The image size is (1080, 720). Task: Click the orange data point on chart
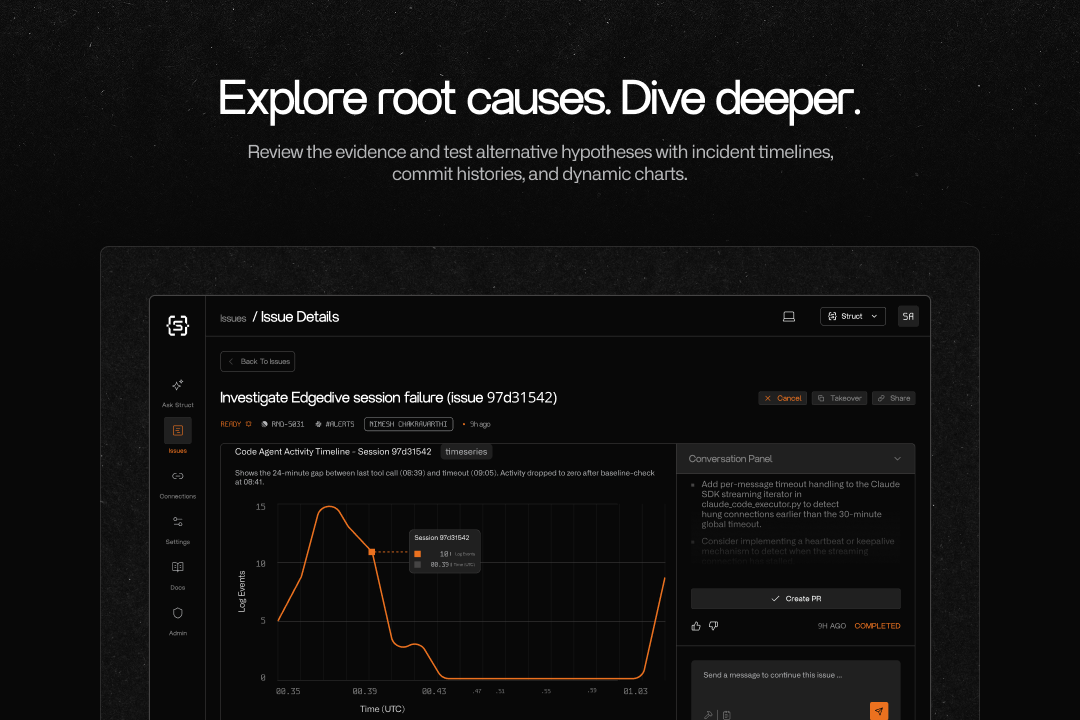pyautogui.click(x=372, y=552)
